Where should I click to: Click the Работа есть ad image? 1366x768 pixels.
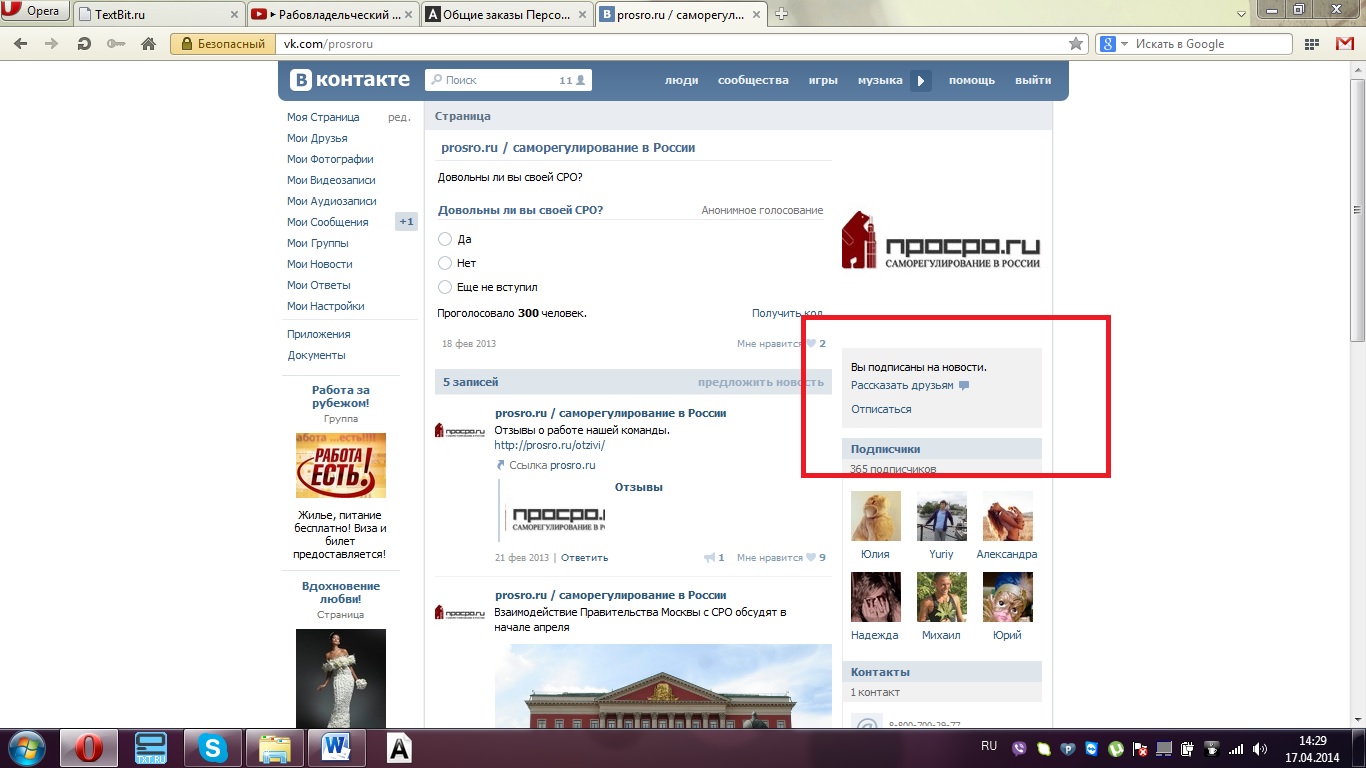click(341, 465)
